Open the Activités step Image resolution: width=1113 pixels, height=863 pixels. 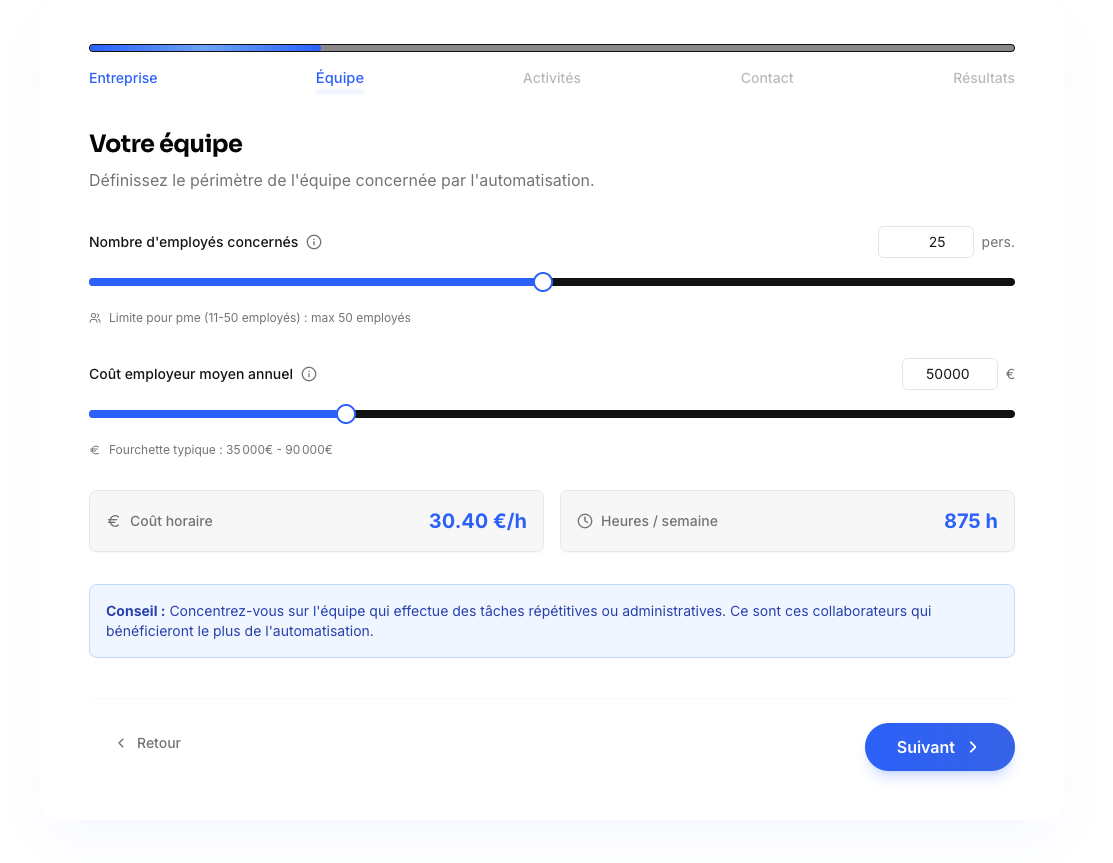pos(552,78)
